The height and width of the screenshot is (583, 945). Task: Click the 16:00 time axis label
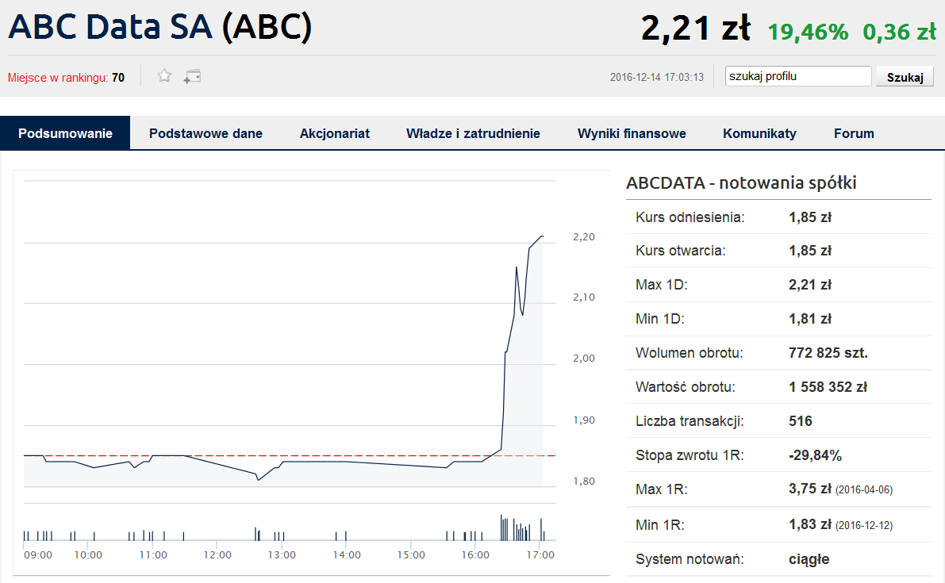click(x=476, y=555)
